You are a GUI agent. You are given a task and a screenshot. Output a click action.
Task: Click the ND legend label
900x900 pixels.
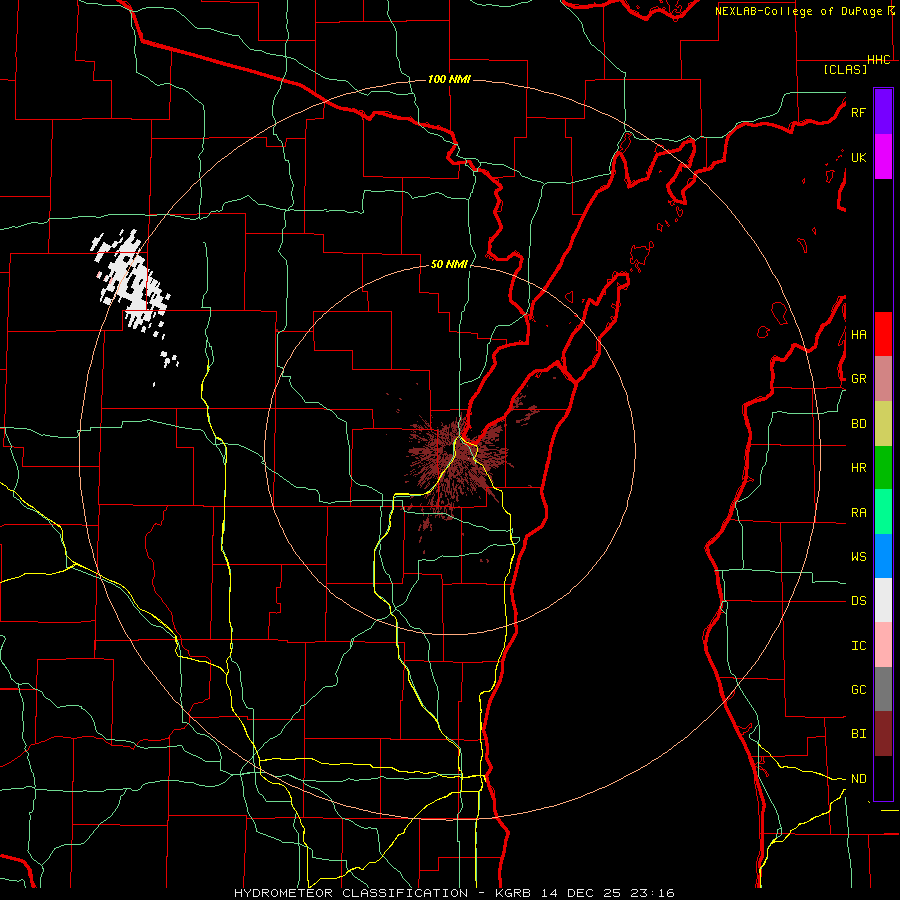pos(858,779)
